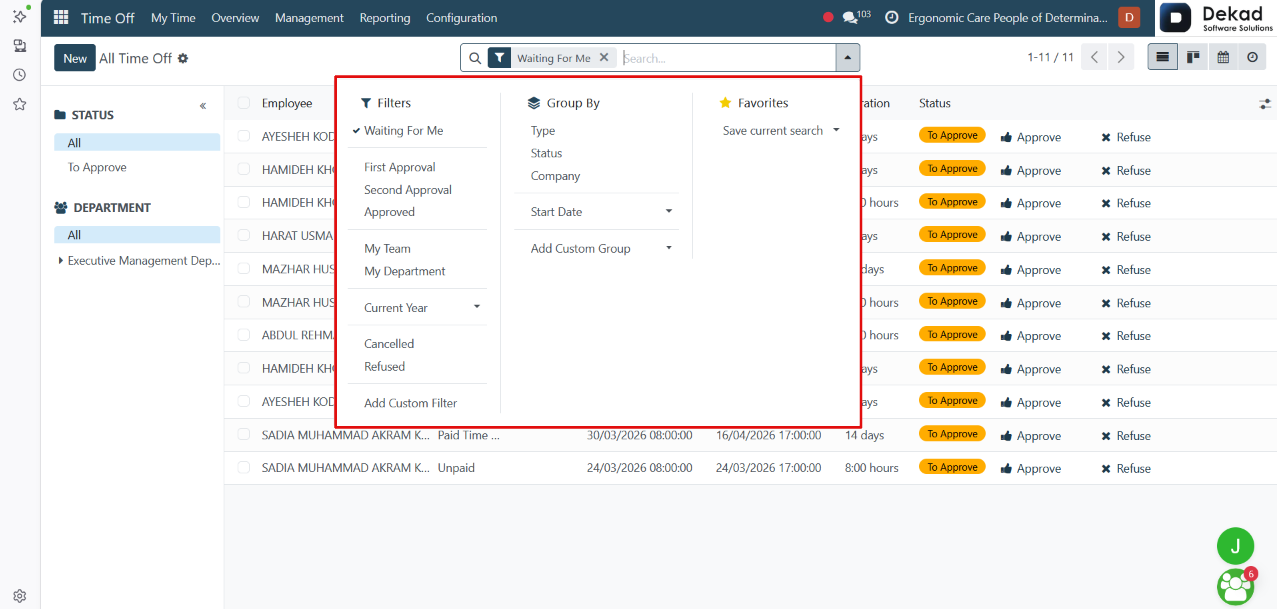
Task: Select the First Approval filter
Action: pyautogui.click(x=400, y=167)
